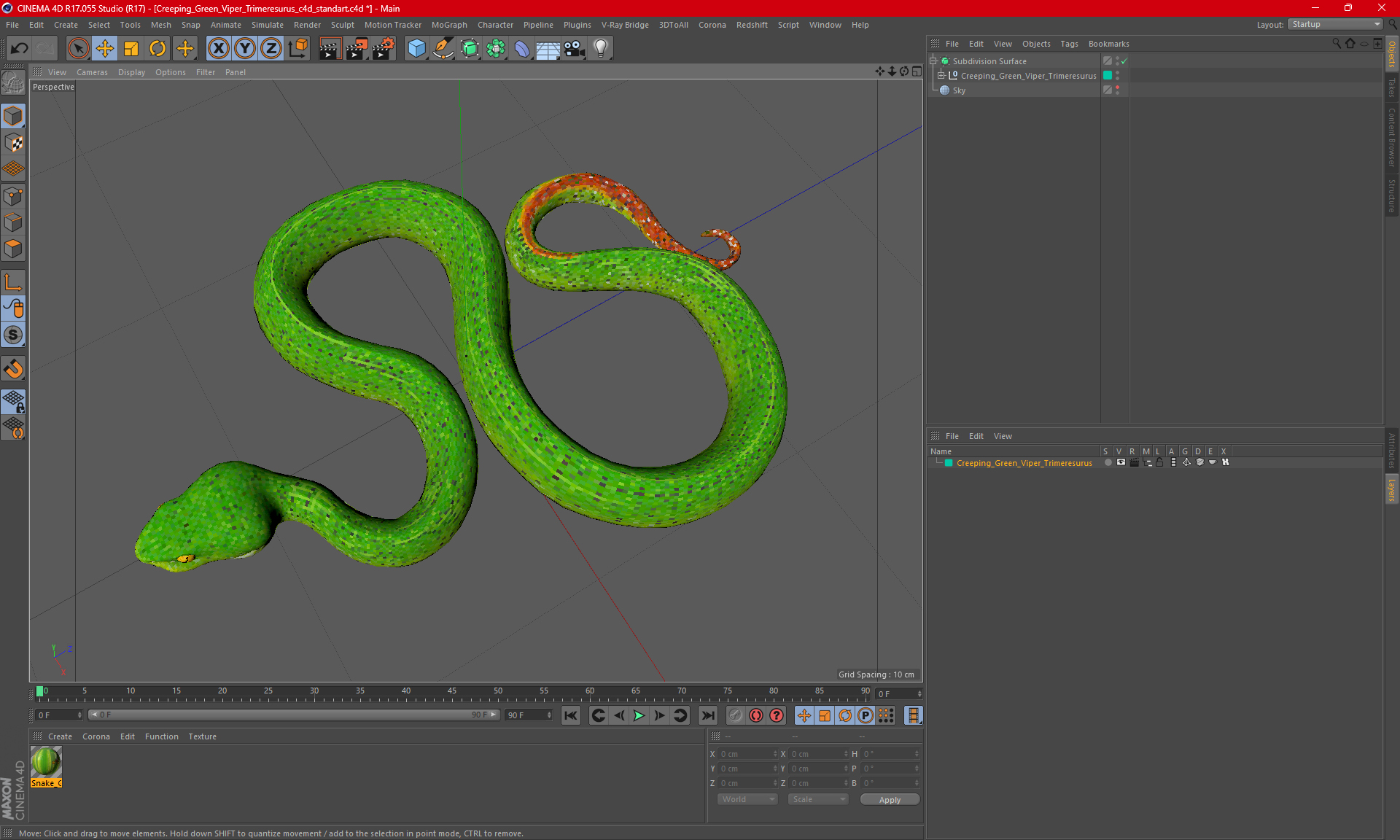Switch to Texture mode
The height and width of the screenshot is (840, 1400).
tap(13, 143)
